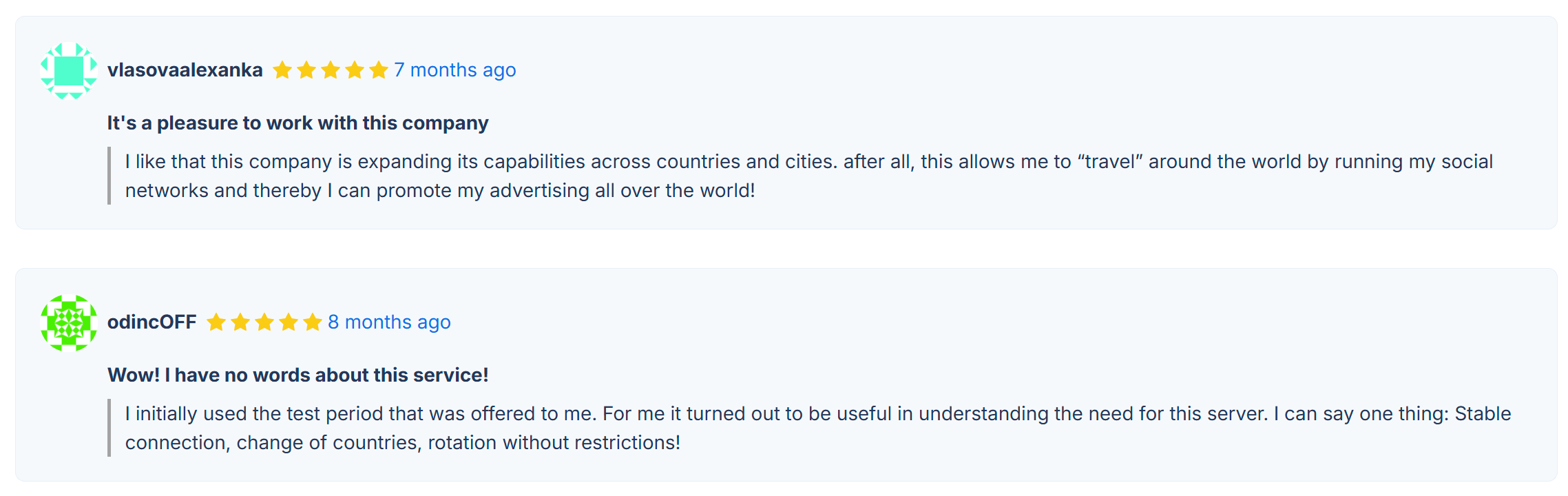The height and width of the screenshot is (496, 1568).
Task: Click first star of odincOFF's rating
Action: point(216,322)
